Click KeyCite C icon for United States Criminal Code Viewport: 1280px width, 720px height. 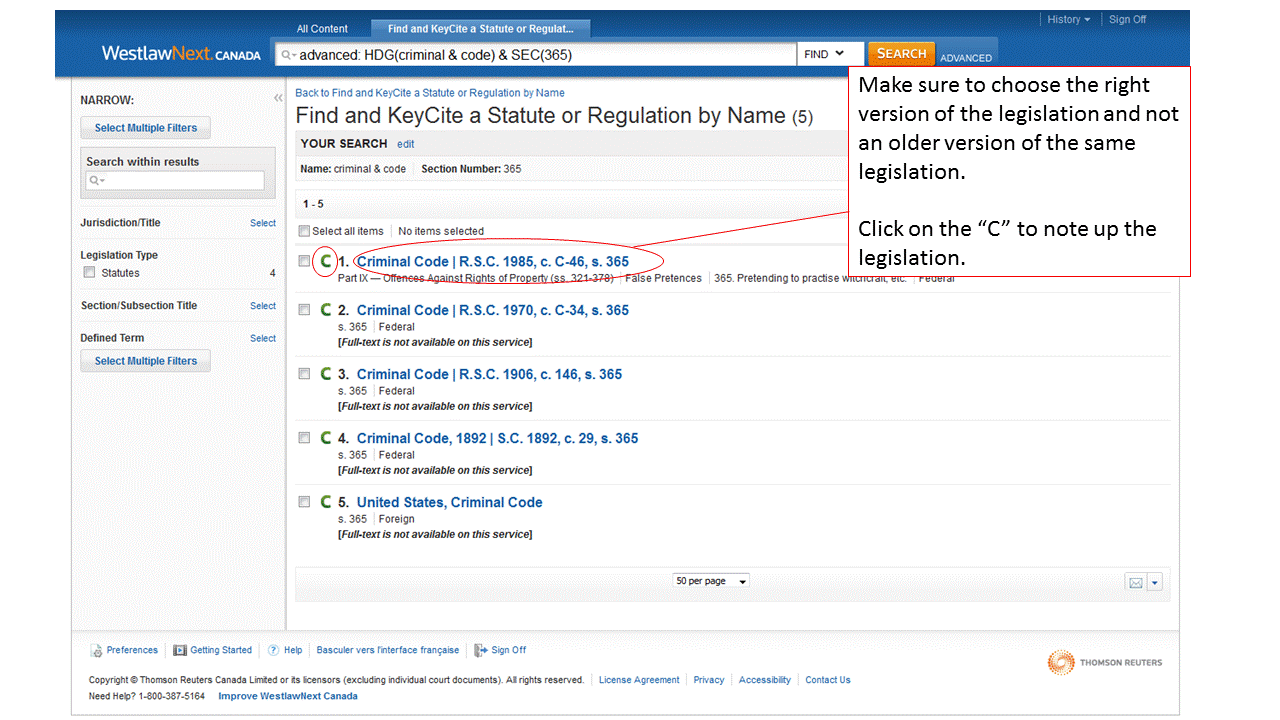tap(325, 502)
